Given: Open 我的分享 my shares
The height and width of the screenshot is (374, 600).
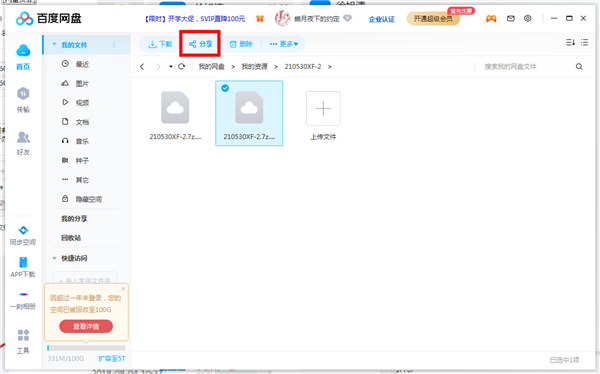Looking at the screenshot, I should [x=74, y=219].
